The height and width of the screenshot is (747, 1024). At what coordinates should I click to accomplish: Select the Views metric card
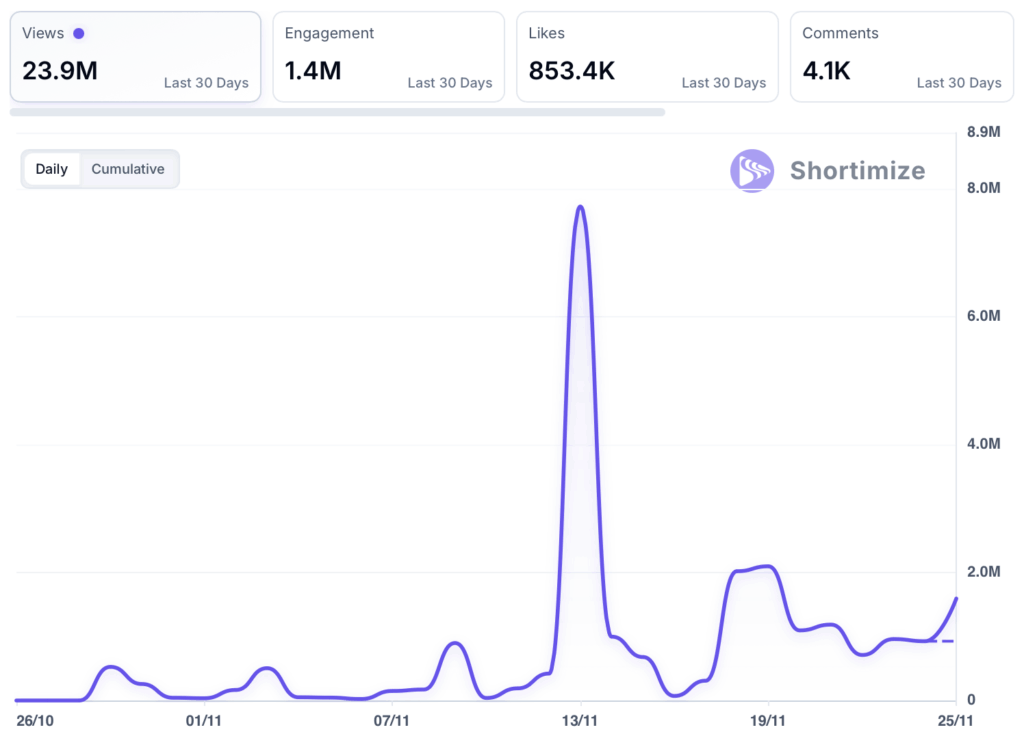click(x=135, y=57)
